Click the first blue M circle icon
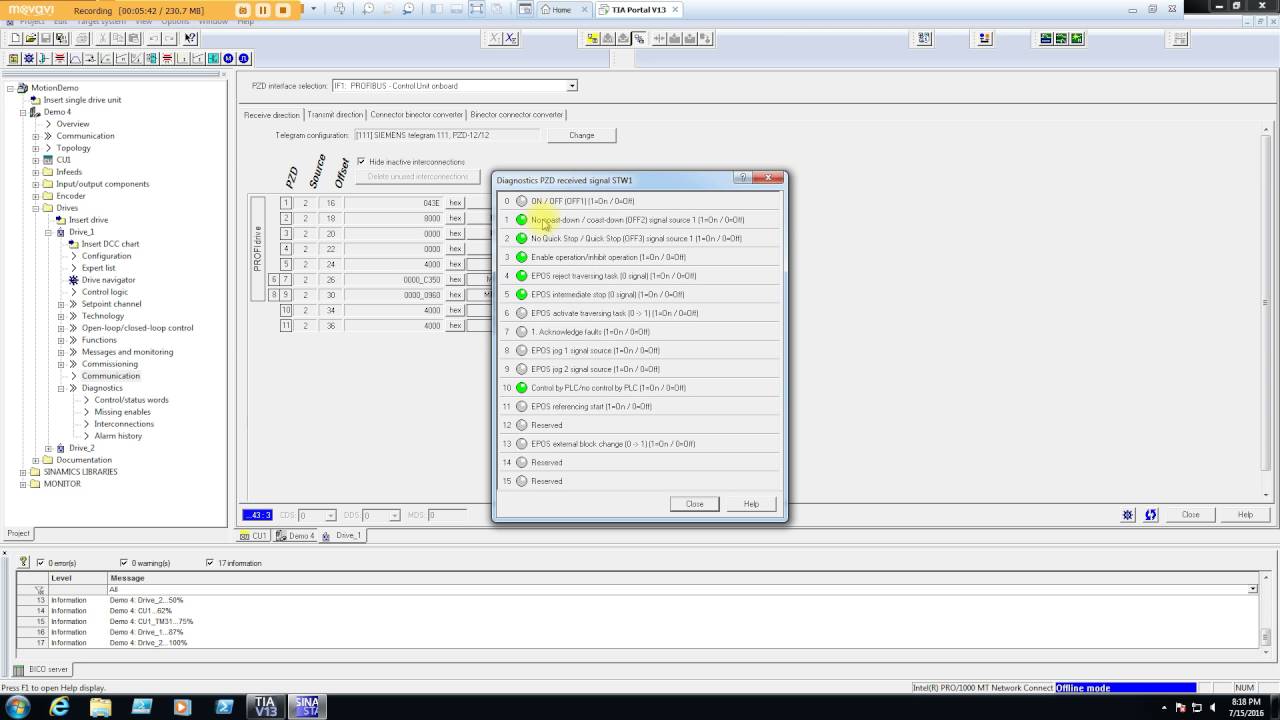The width and height of the screenshot is (1280, 720). [x=228, y=58]
